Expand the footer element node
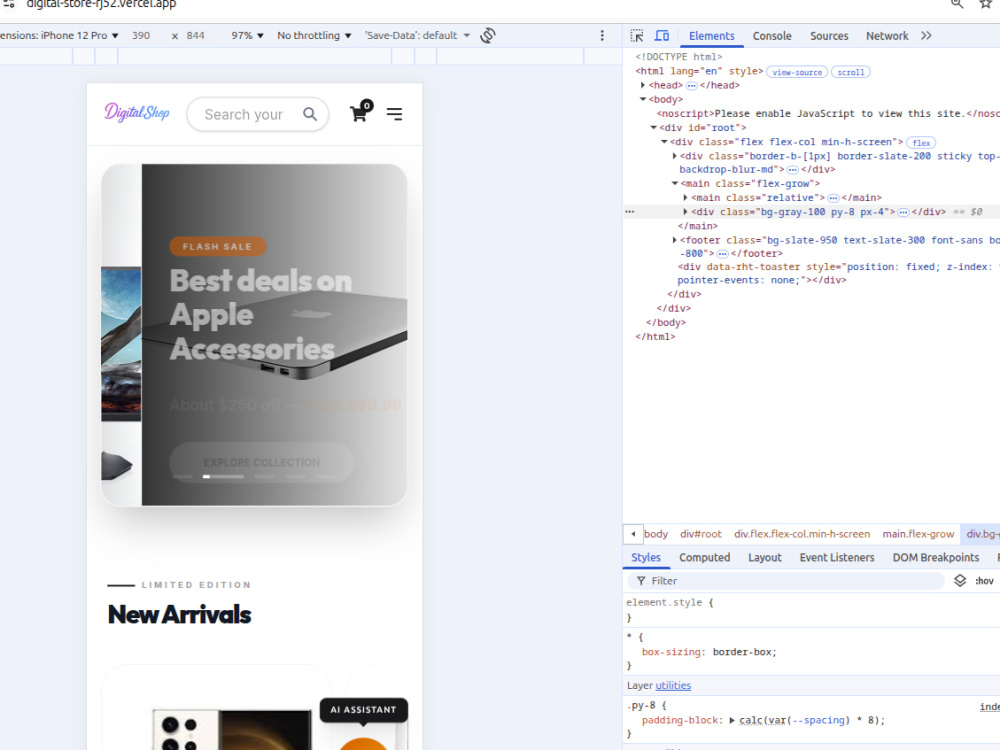1000x750 pixels. click(x=675, y=240)
